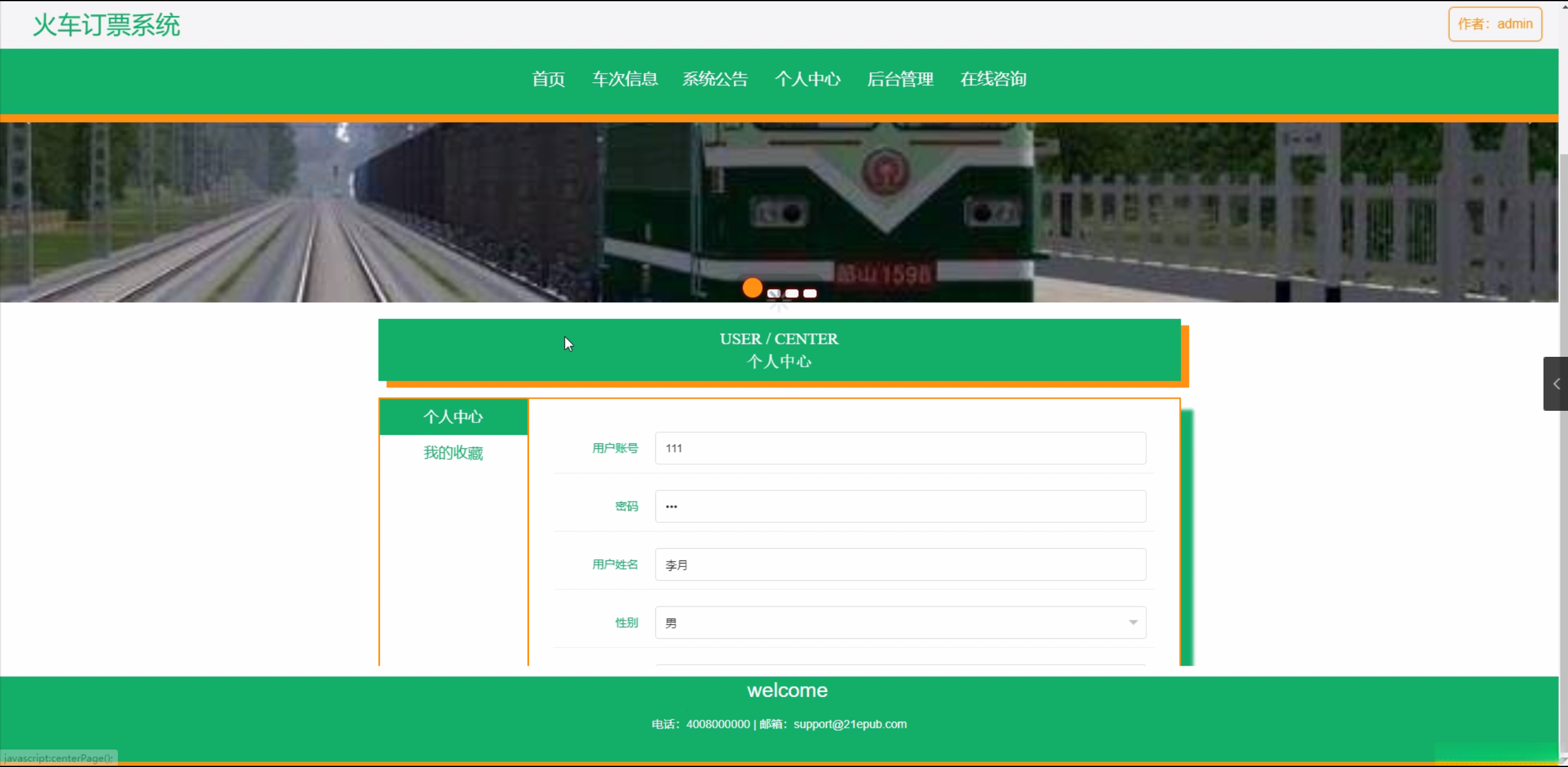Viewport: 1568px width, 767px height.
Task: Open 车次信息 navigation item
Action: click(625, 79)
